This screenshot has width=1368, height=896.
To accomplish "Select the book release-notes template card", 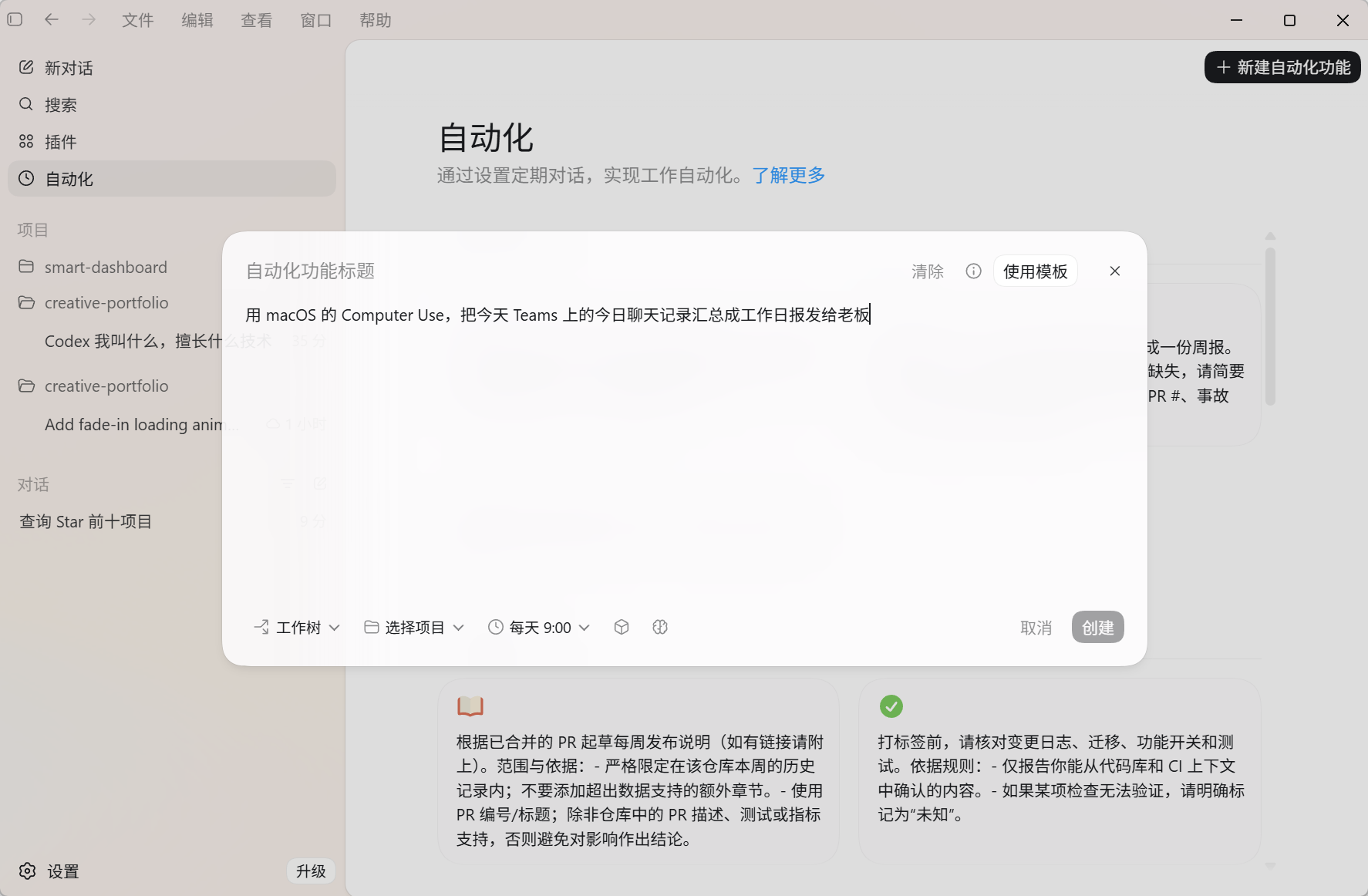I will pos(639,771).
